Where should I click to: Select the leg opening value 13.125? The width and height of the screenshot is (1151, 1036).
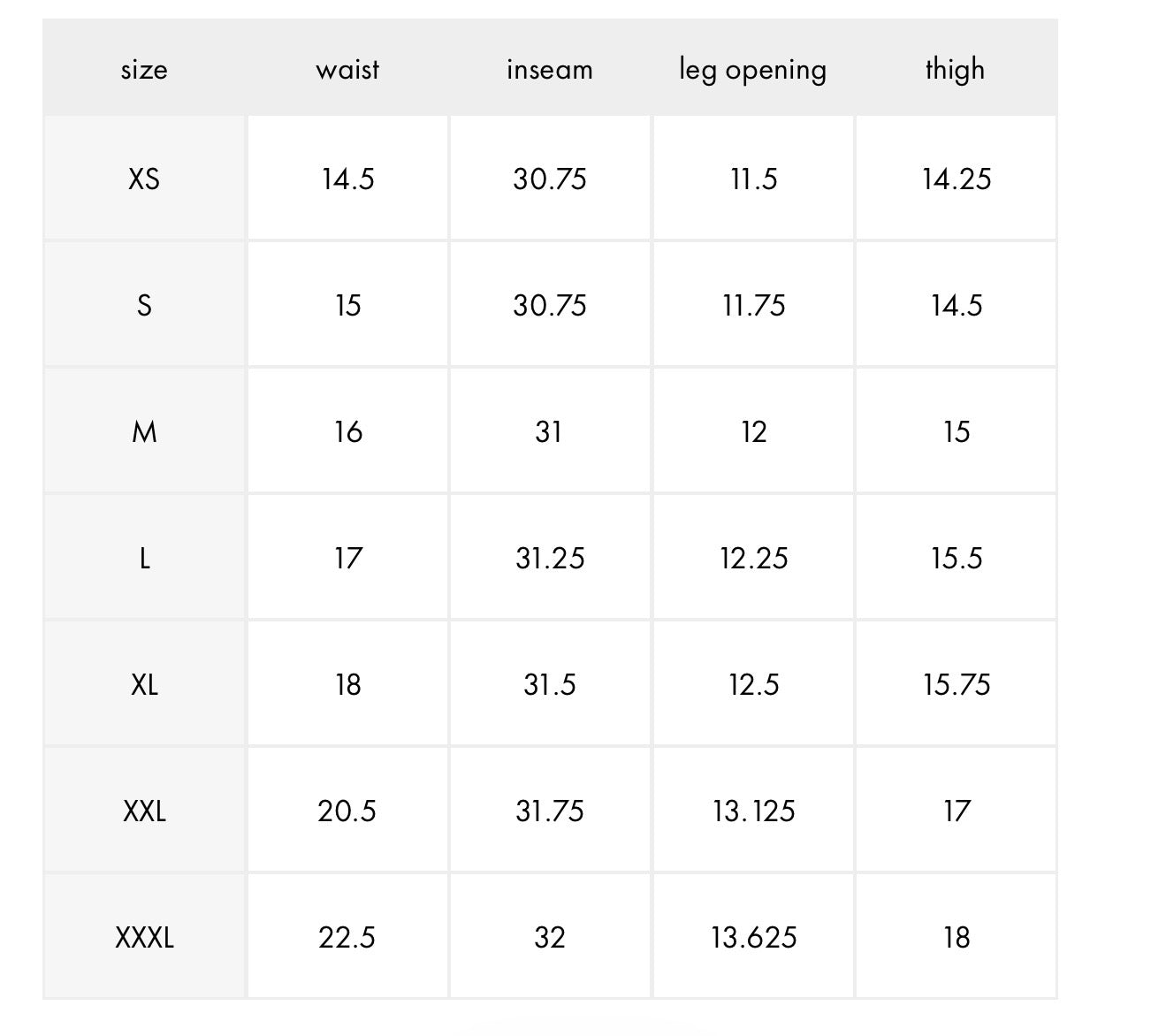coord(753,811)
